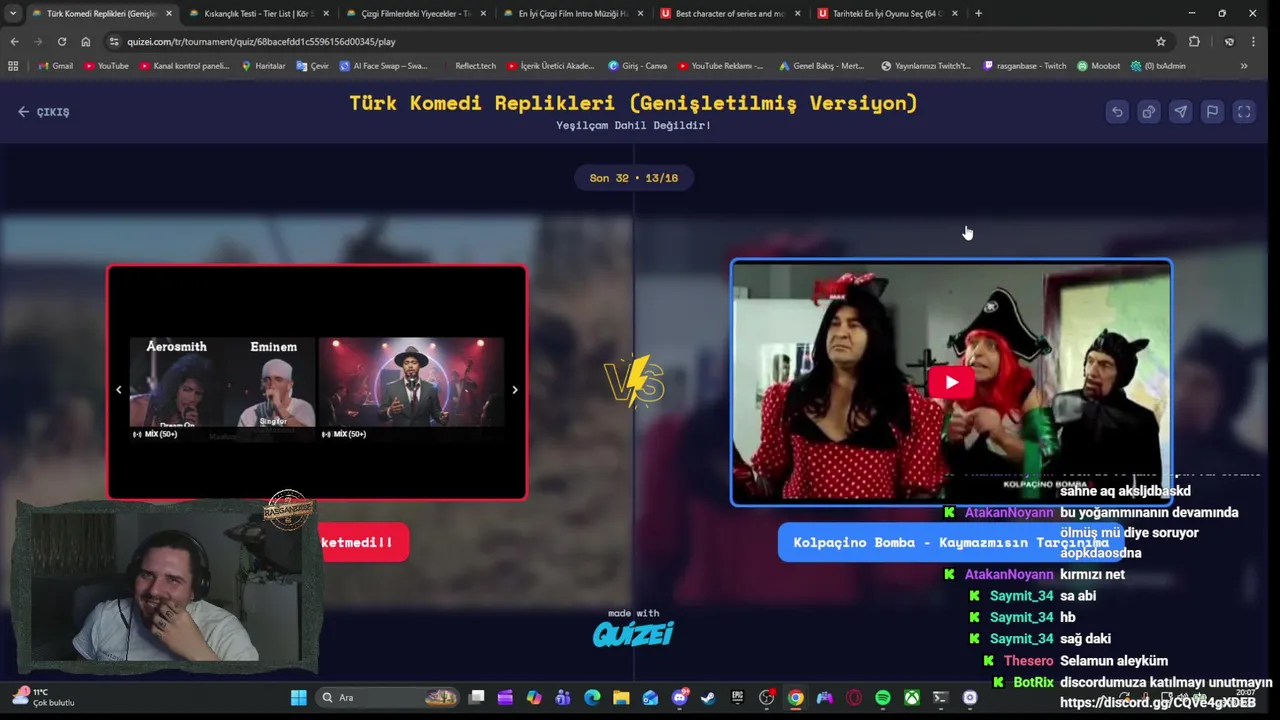Open the Kanal kontrol paneli bookmark
The height and width of the screenshot is (720, 1280).
(x=185, y=66)
